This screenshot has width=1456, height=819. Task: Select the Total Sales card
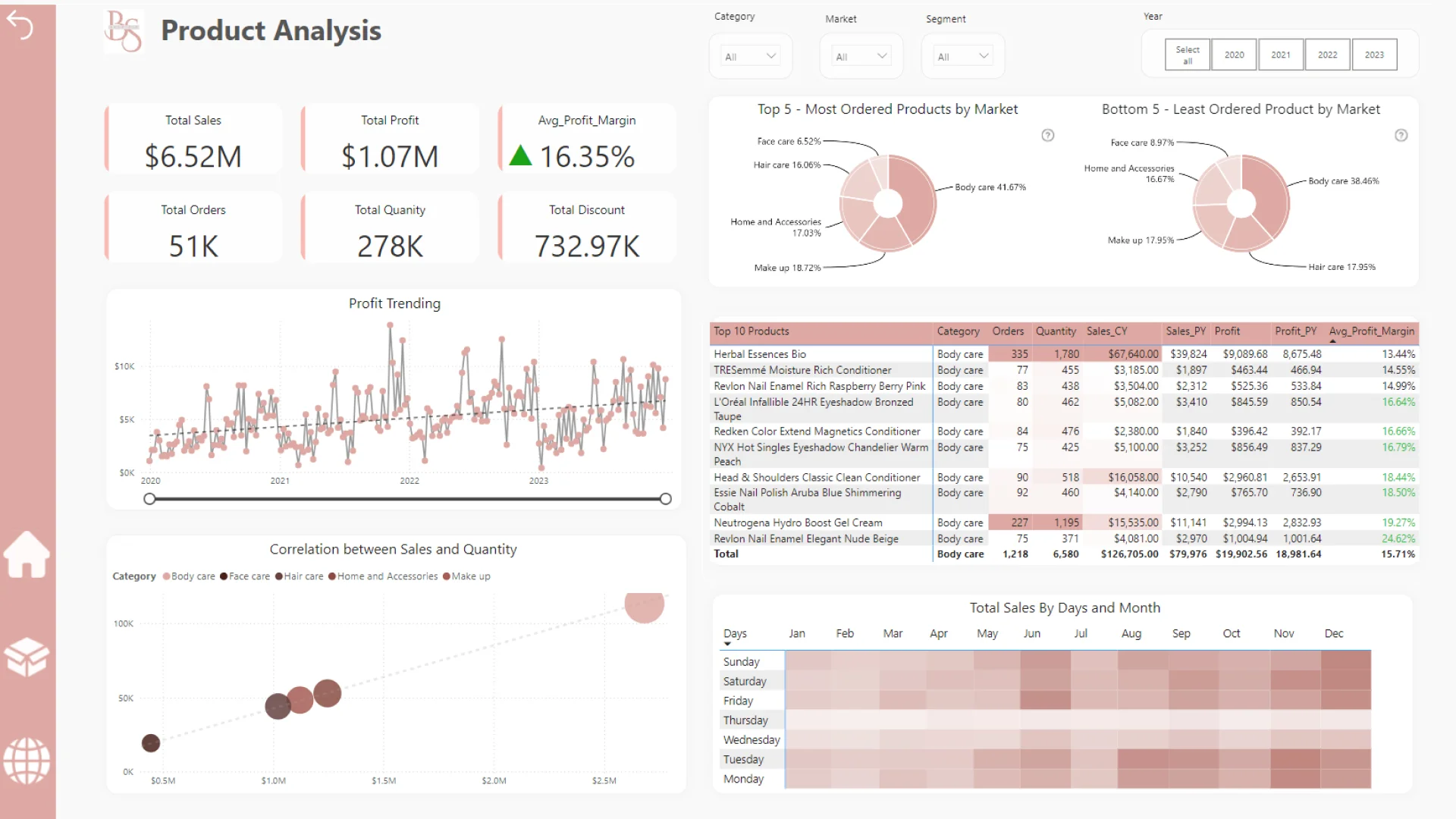click(193, 140)
